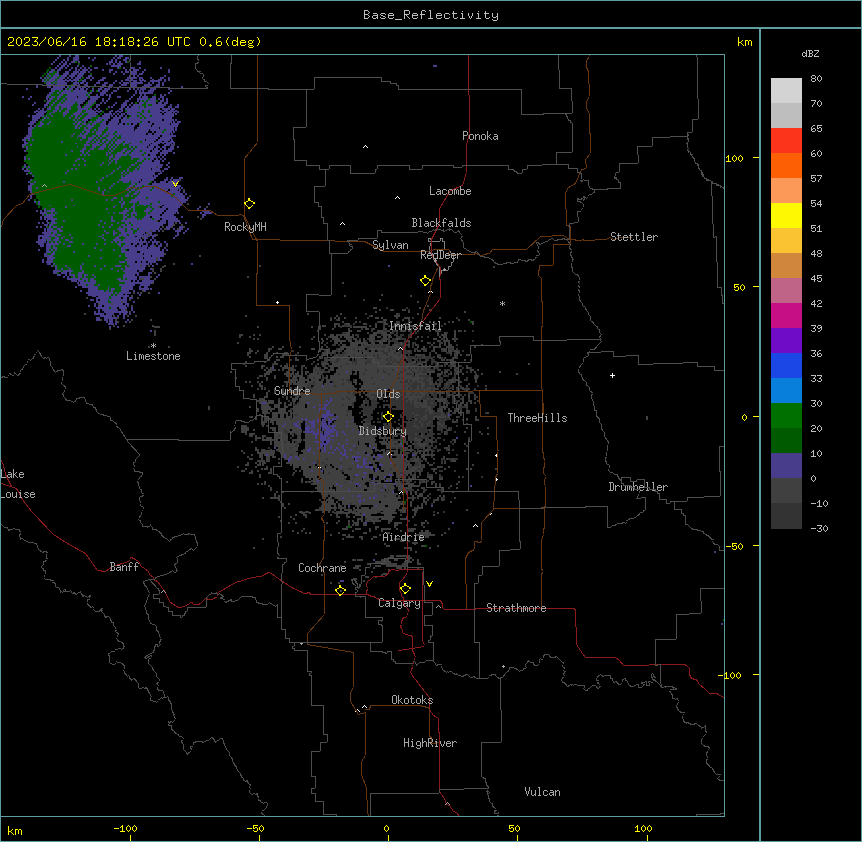Click the yellow diamond marker between Olds and Didsbury
This screenshot has height=842, width=862.
388,417
